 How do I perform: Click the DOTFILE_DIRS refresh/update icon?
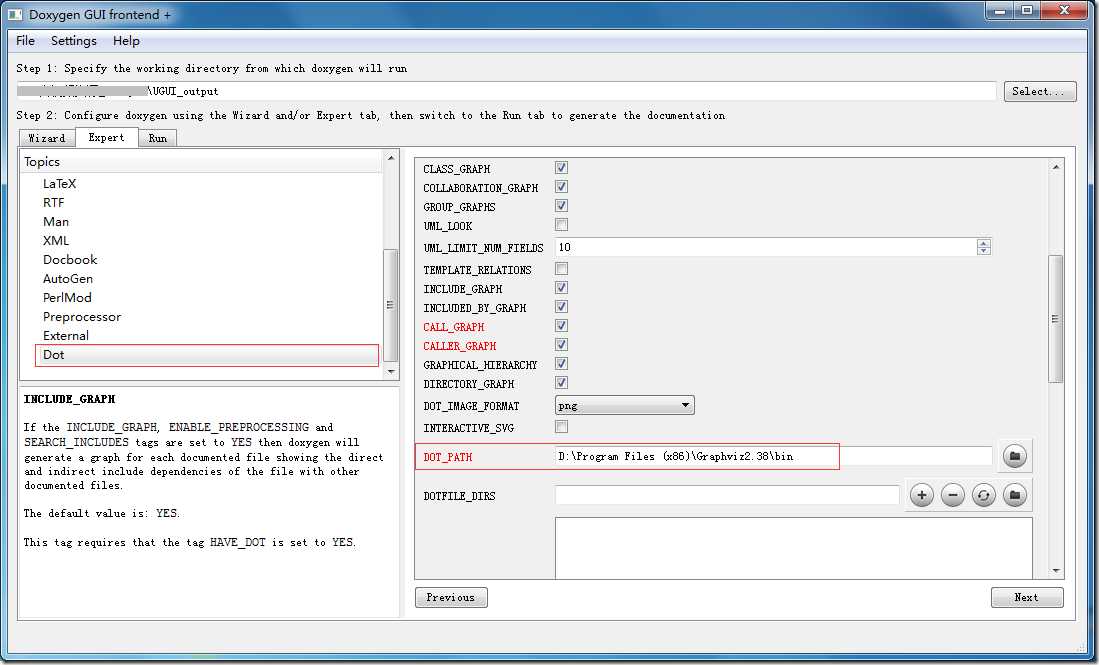click(983, 495)
